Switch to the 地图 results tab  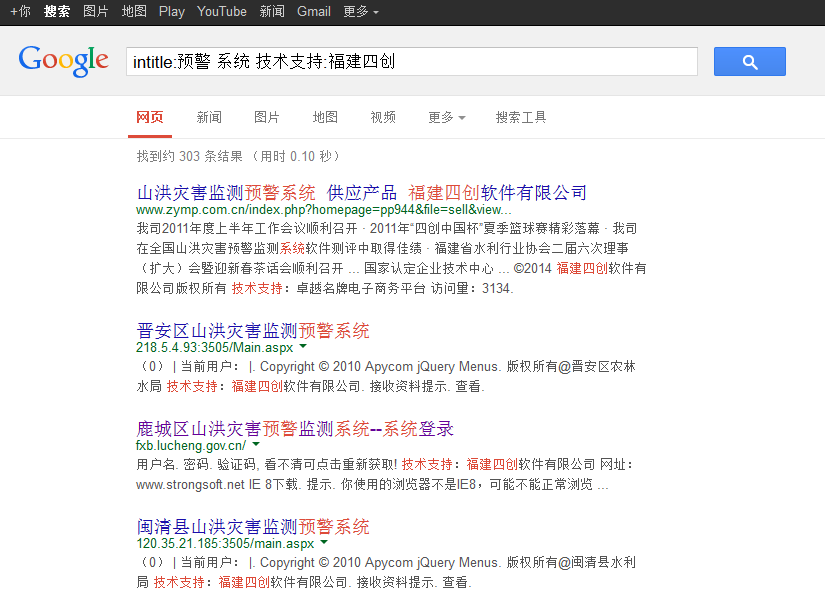325,117
